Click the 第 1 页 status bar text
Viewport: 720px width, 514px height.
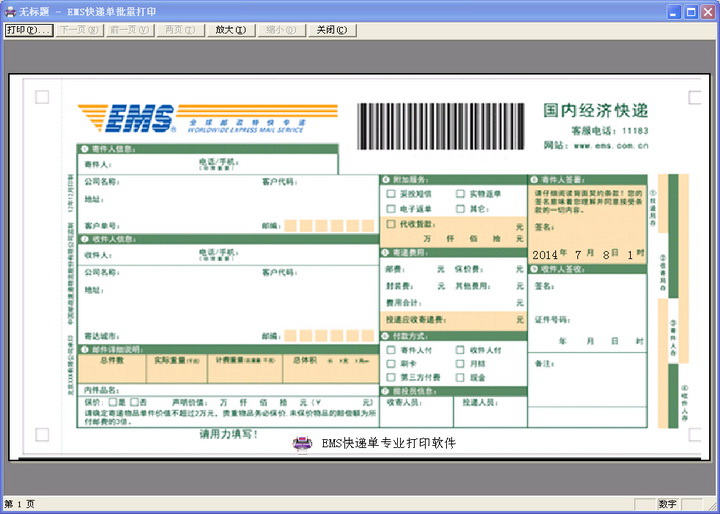click(x=19, y=504)
